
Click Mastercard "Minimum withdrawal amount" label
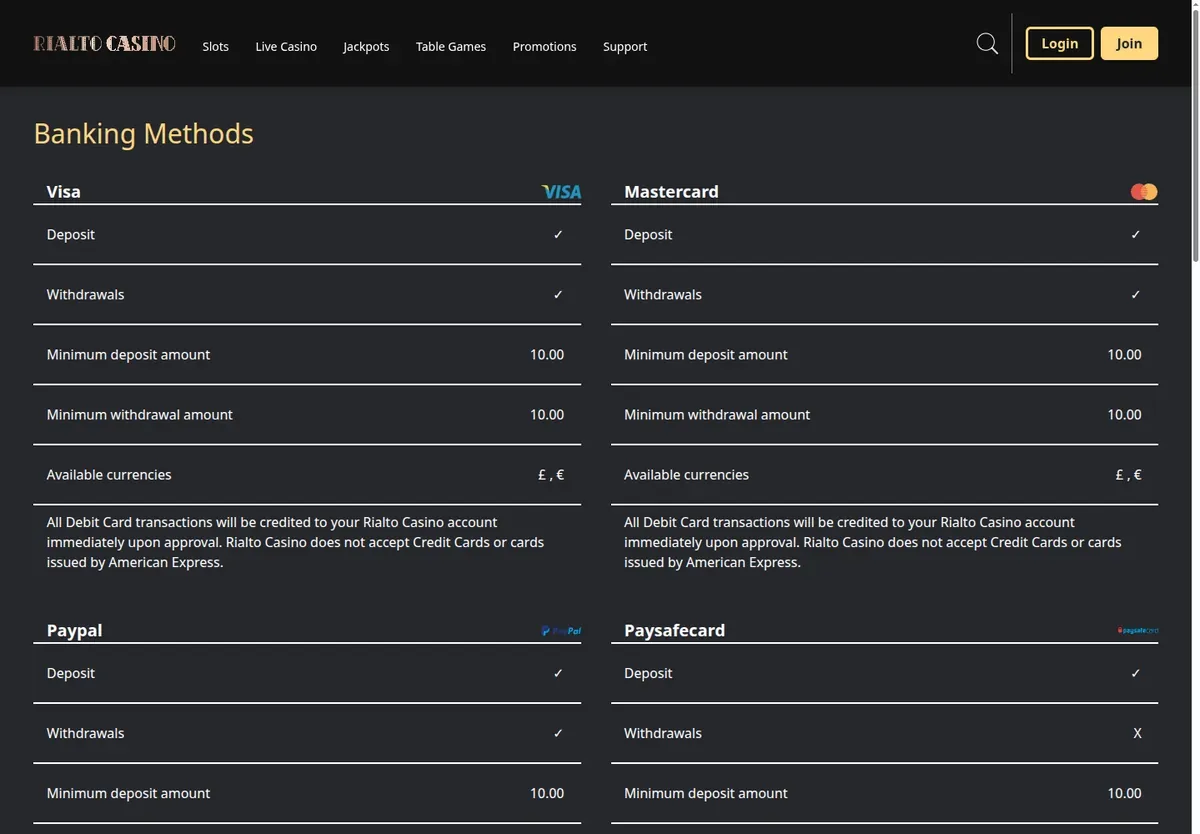[717, 414]
